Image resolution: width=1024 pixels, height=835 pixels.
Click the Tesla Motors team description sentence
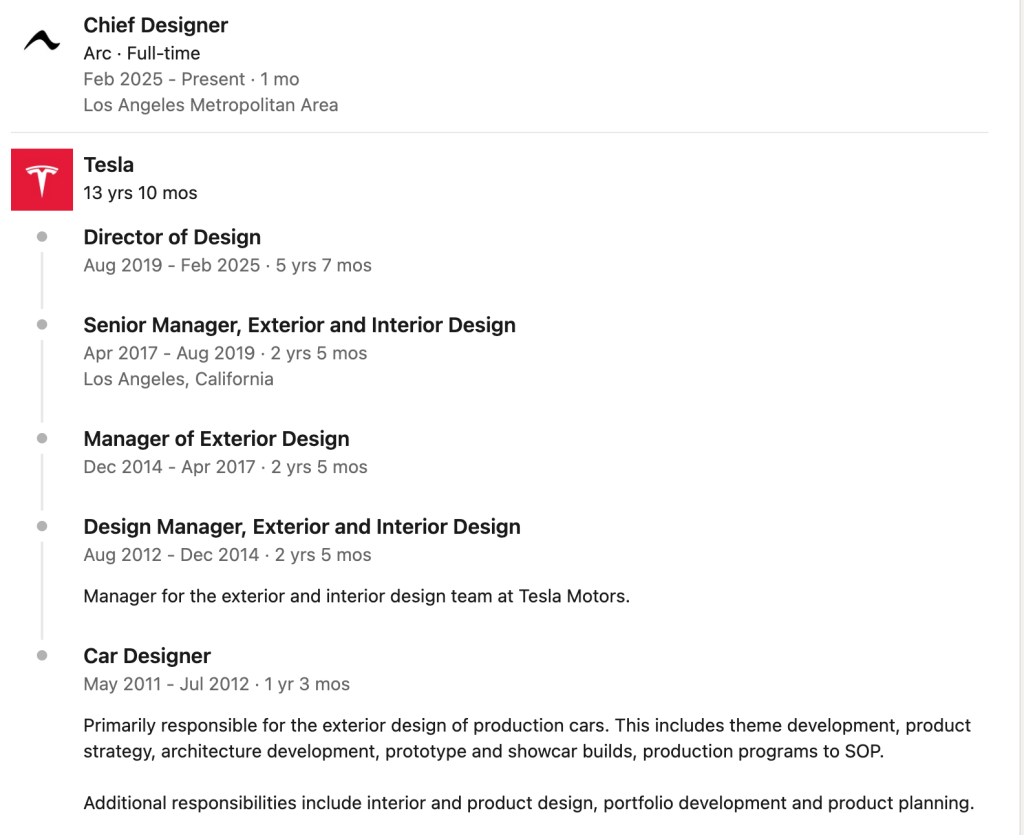tap(356, 597)
